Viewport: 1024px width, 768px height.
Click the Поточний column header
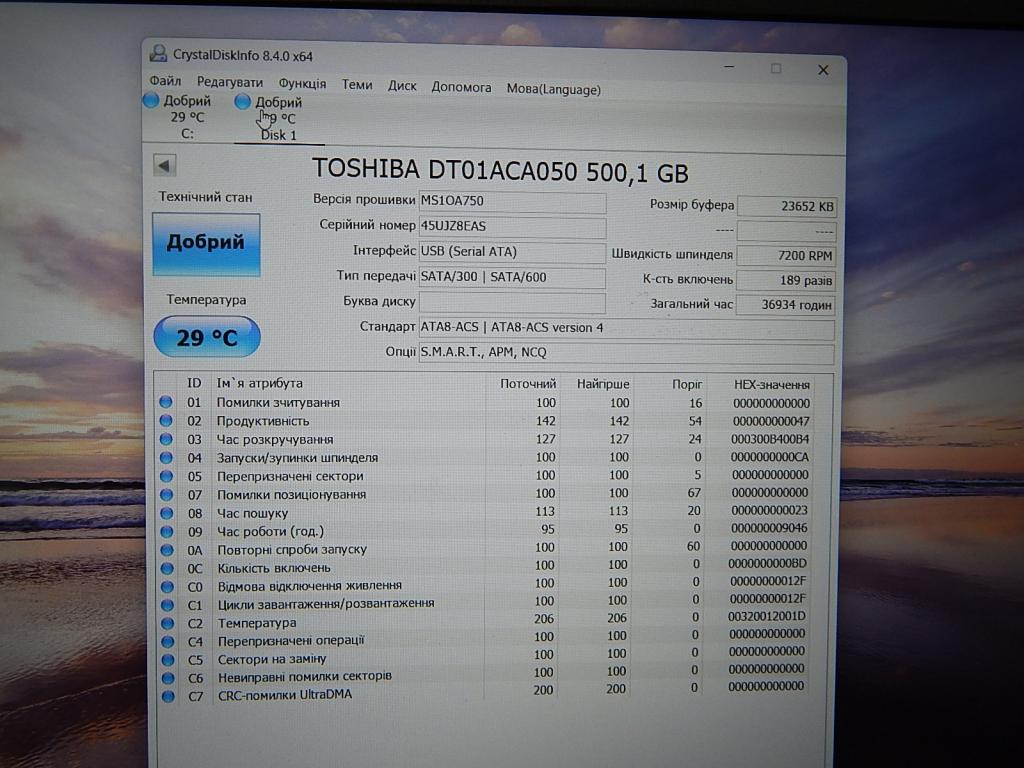pos(528,384)
